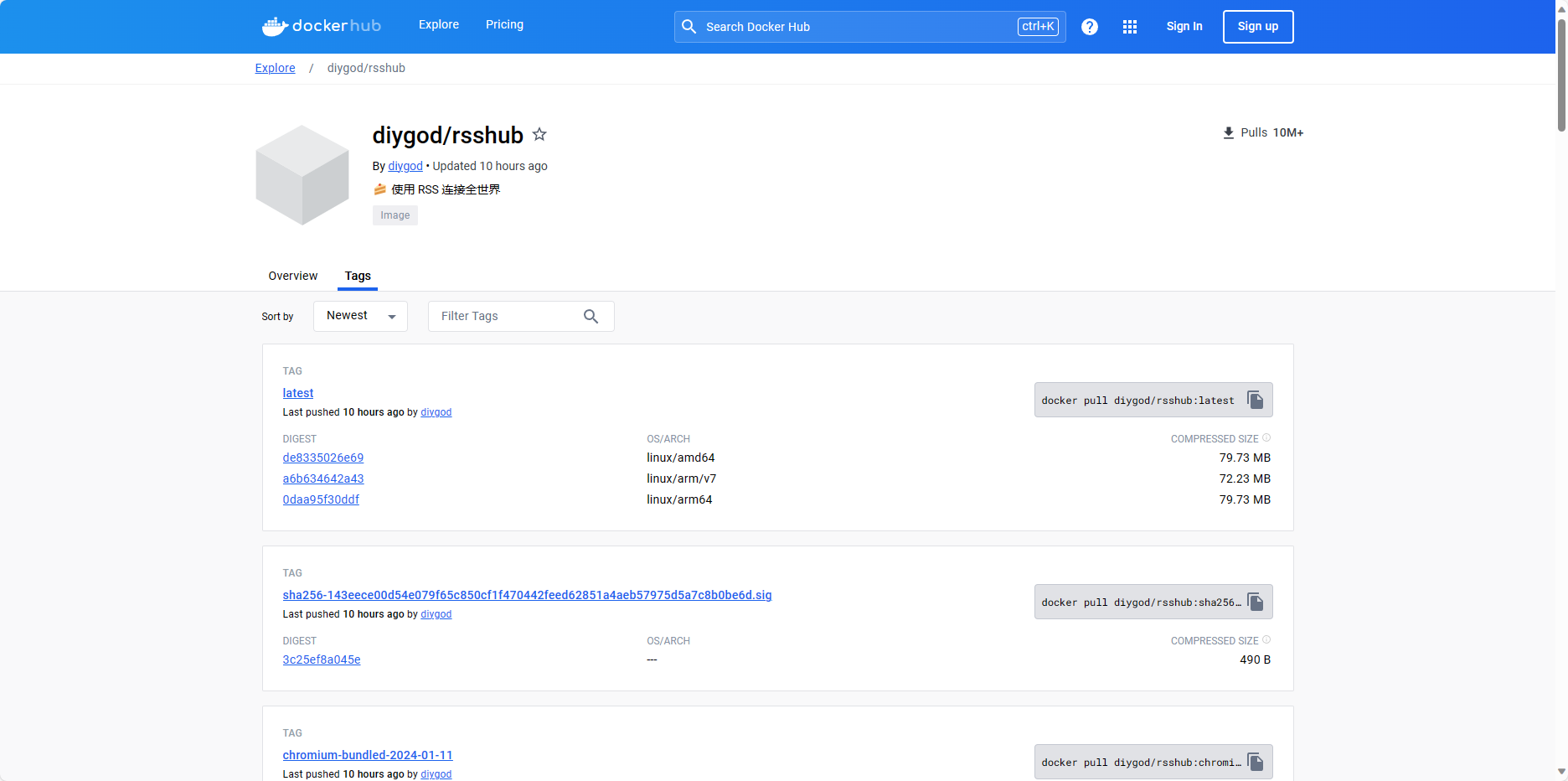Viewport: 1568px width, 781px height.
Task: Open the apps grid icon
Action: (x=1130, y=27)
